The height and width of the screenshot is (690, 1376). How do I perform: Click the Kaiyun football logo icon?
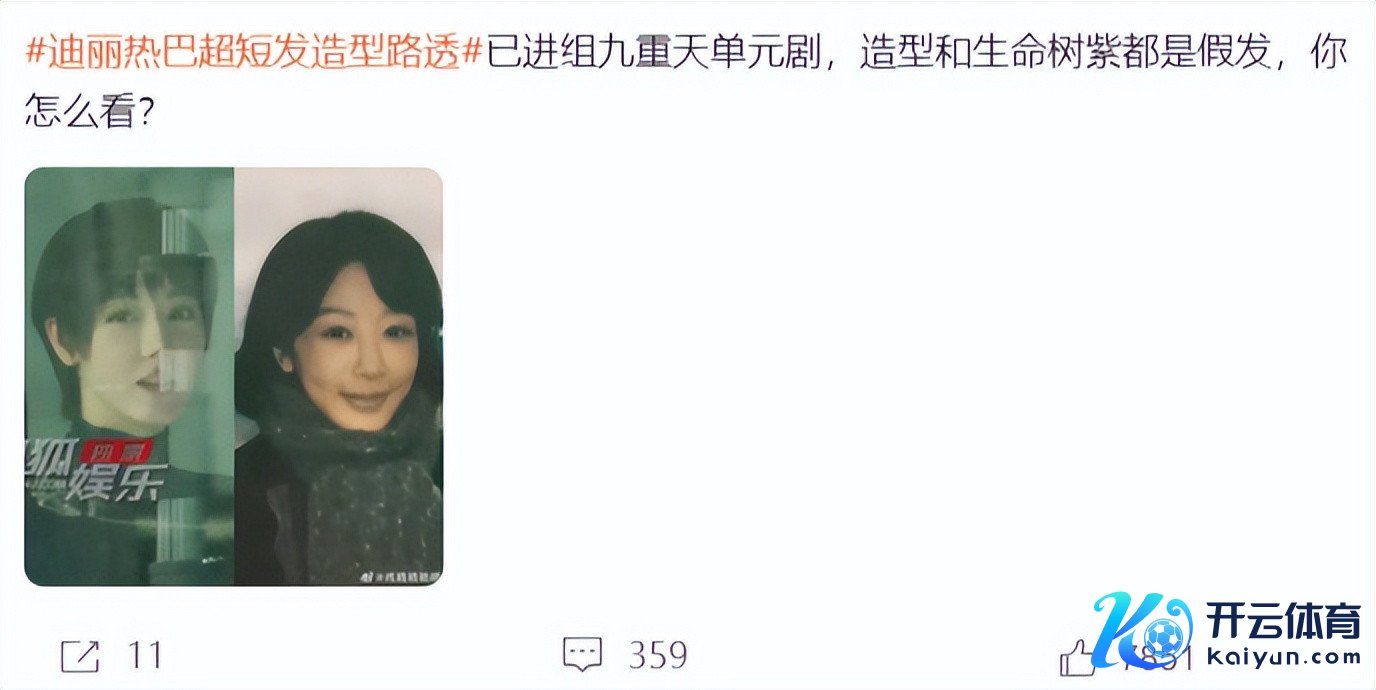1143,630
